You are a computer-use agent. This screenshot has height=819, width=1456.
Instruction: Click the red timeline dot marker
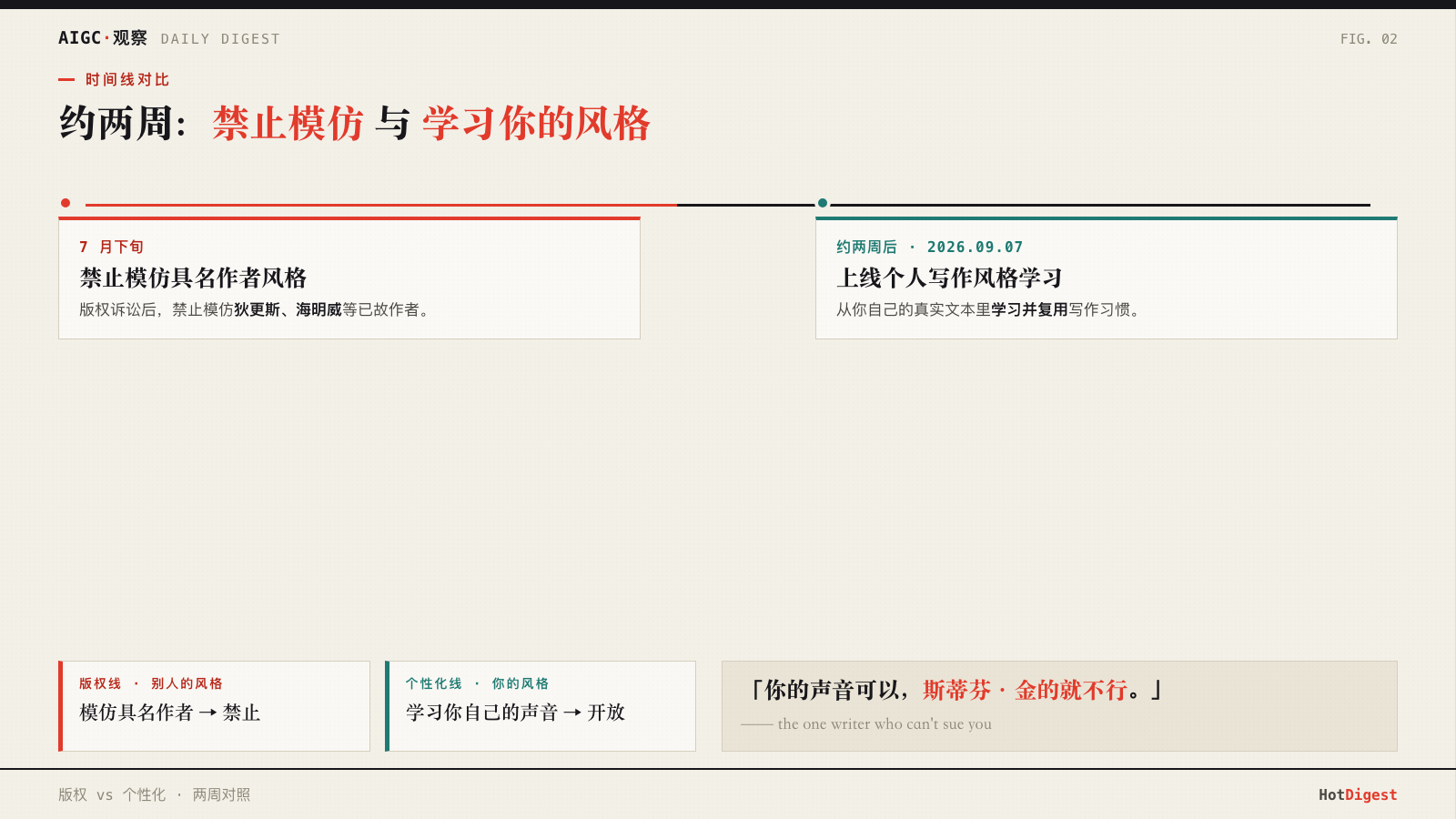point(66,203)
